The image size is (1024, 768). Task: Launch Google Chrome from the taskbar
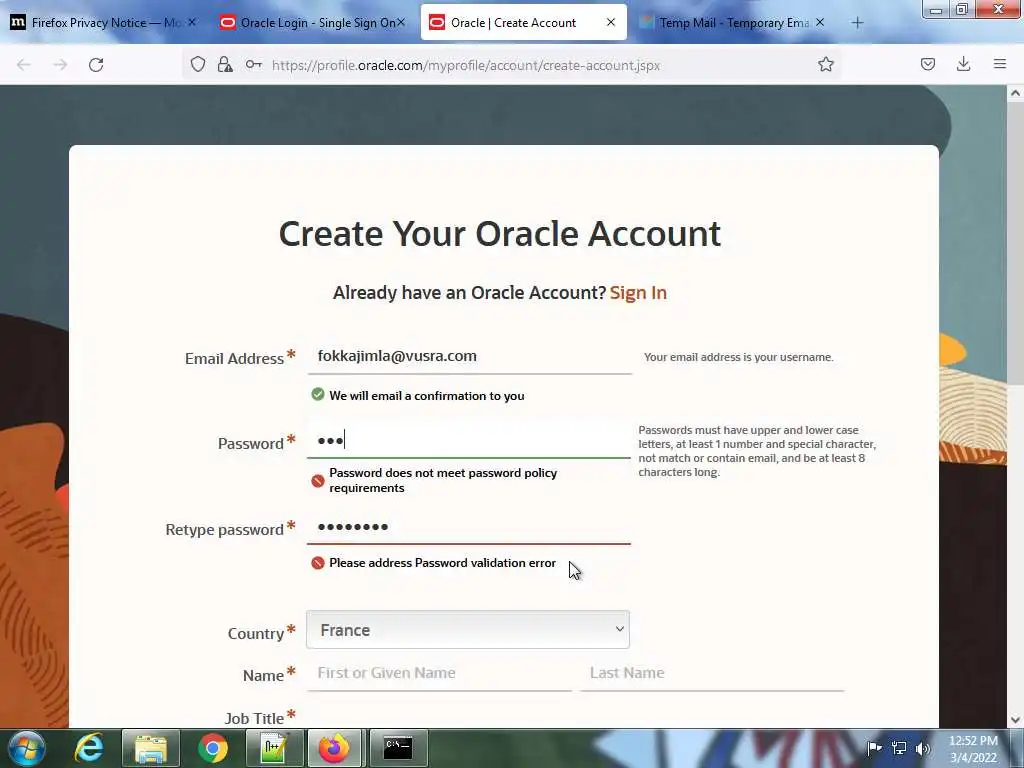click(213, 748)
